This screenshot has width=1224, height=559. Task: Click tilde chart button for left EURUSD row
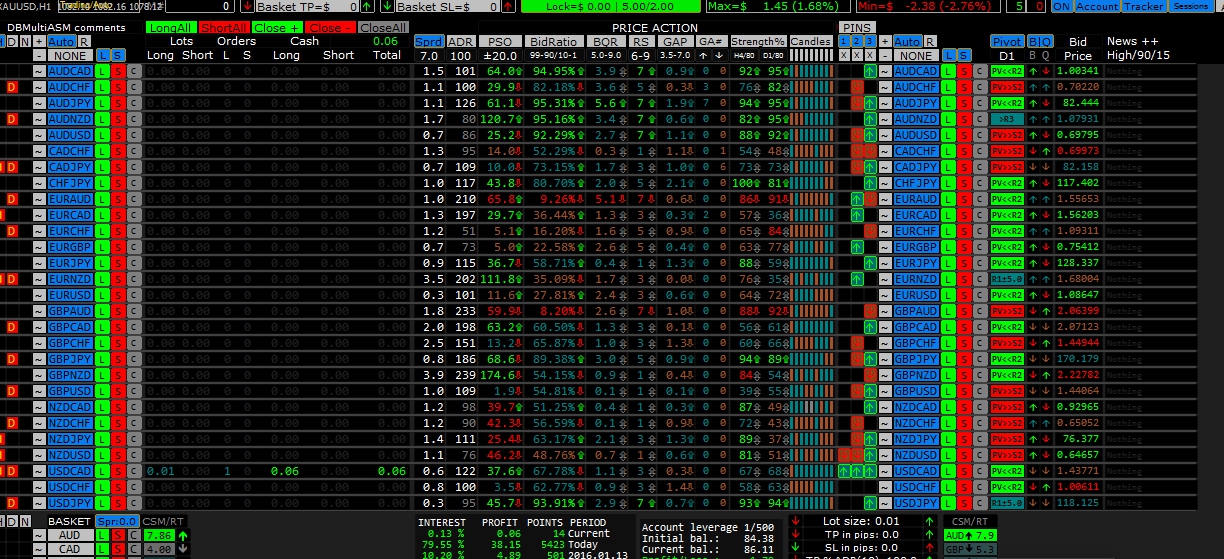[39, 295]
